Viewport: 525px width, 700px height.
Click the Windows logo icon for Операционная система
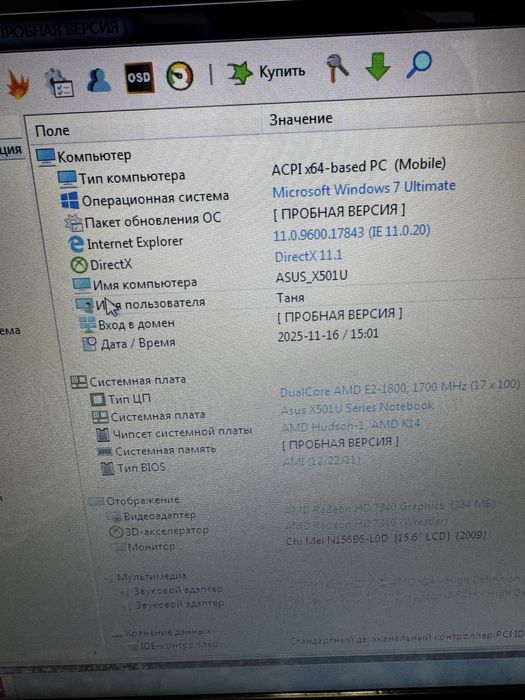click(70, 200)
